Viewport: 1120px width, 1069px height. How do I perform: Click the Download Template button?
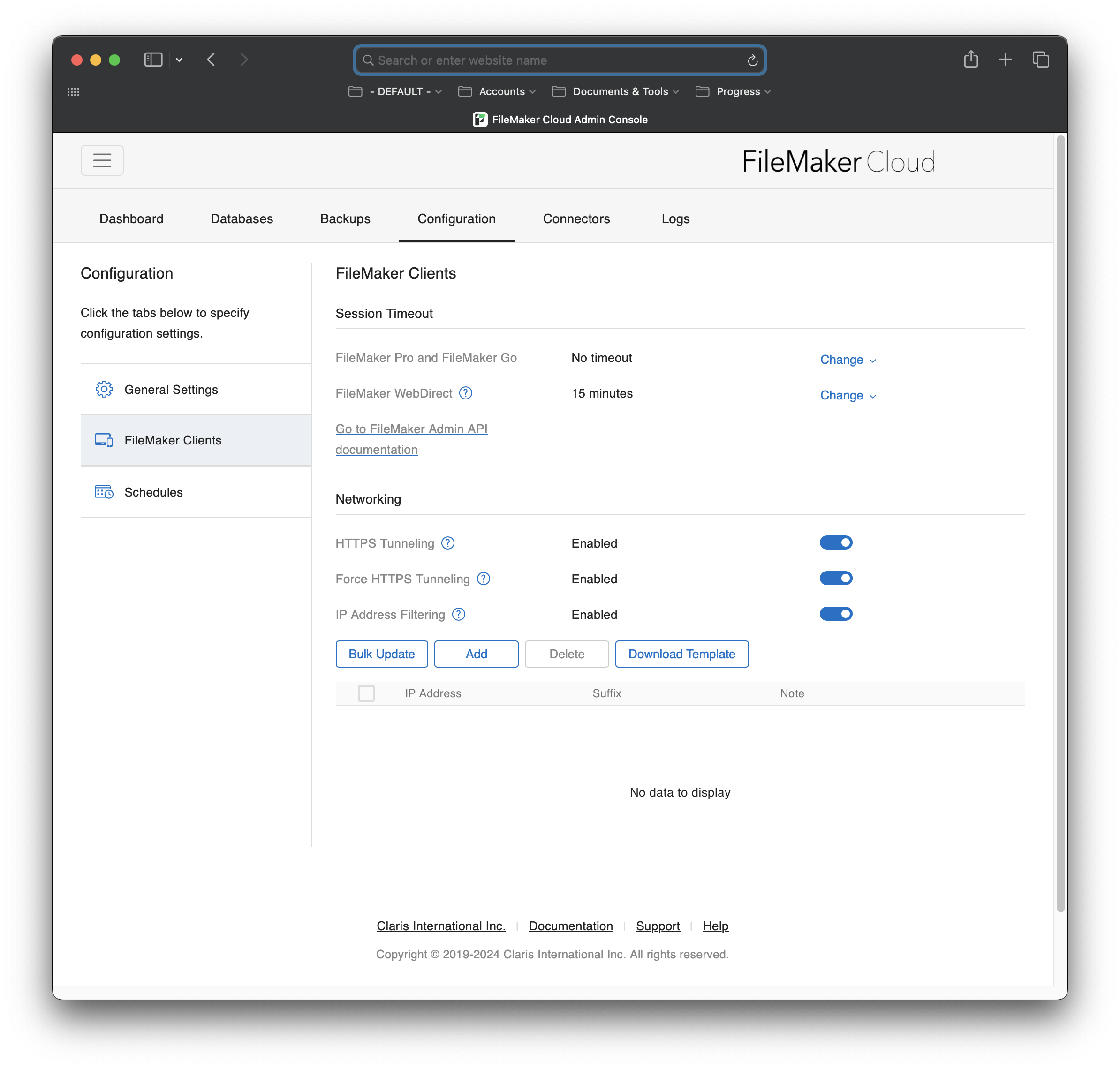681,654
